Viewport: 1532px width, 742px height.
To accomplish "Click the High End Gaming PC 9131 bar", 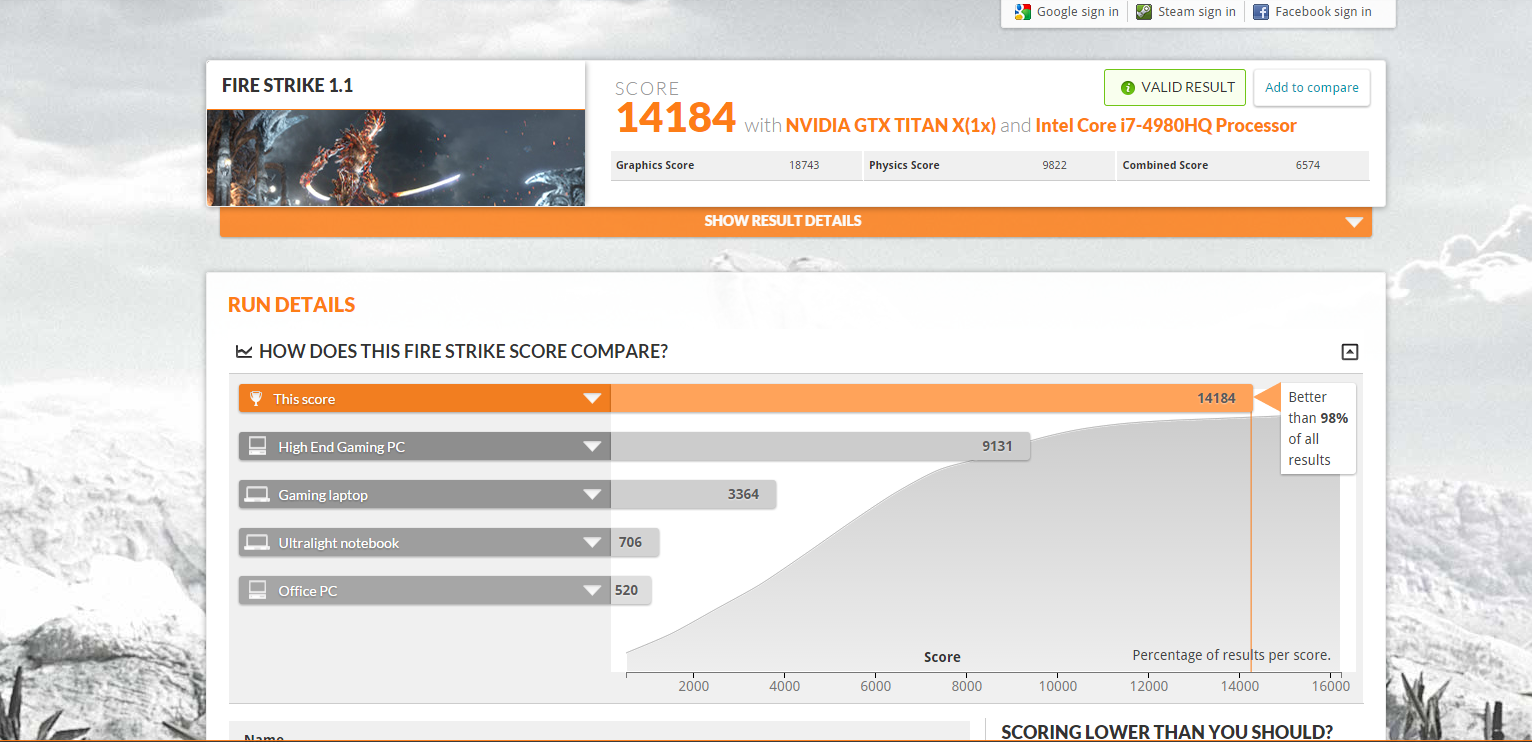I will coord(820,446).
